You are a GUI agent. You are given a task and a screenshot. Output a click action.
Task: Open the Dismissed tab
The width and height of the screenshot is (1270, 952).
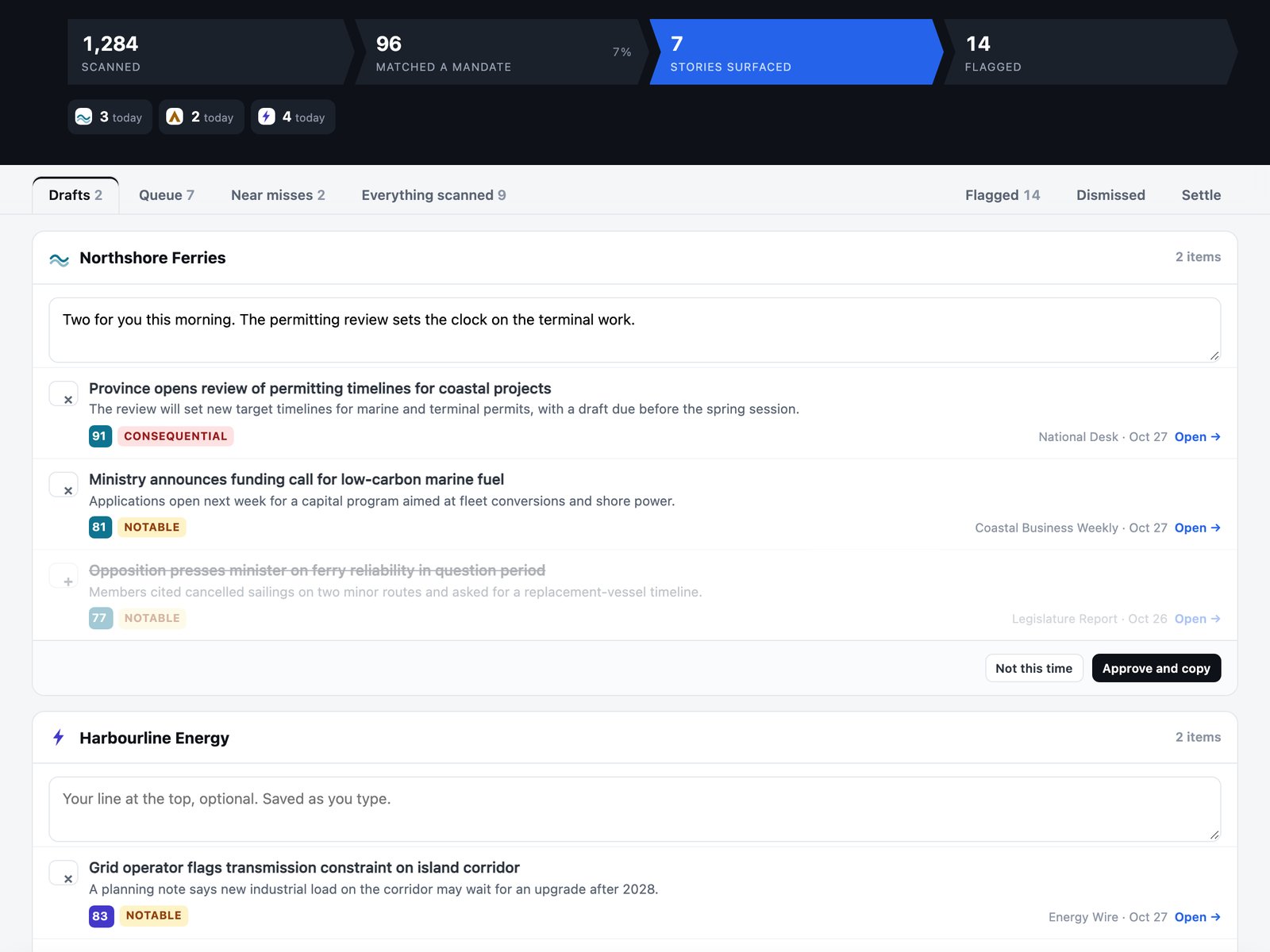point(1110,195)
